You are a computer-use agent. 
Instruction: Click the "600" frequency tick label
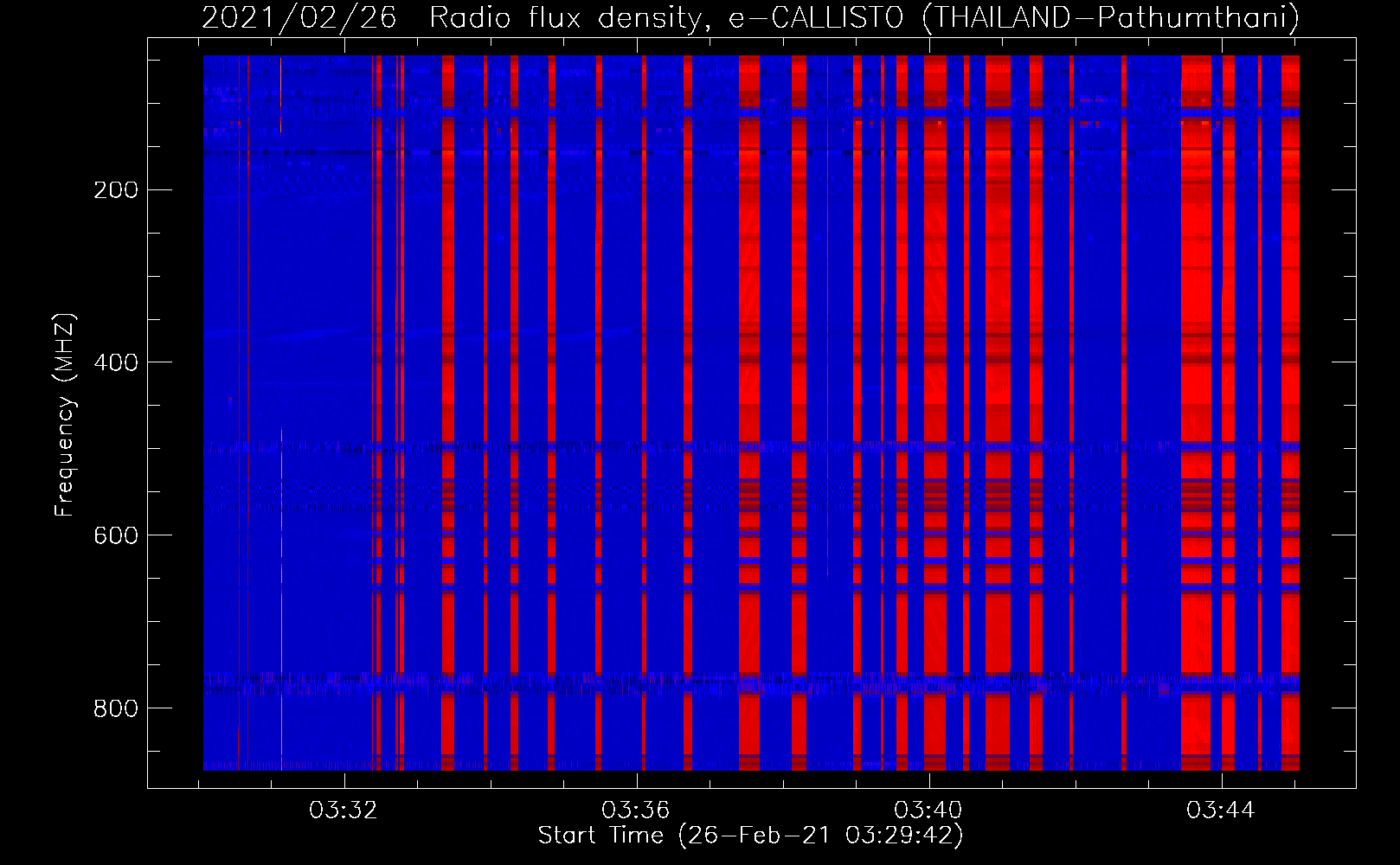coord(115,536)
